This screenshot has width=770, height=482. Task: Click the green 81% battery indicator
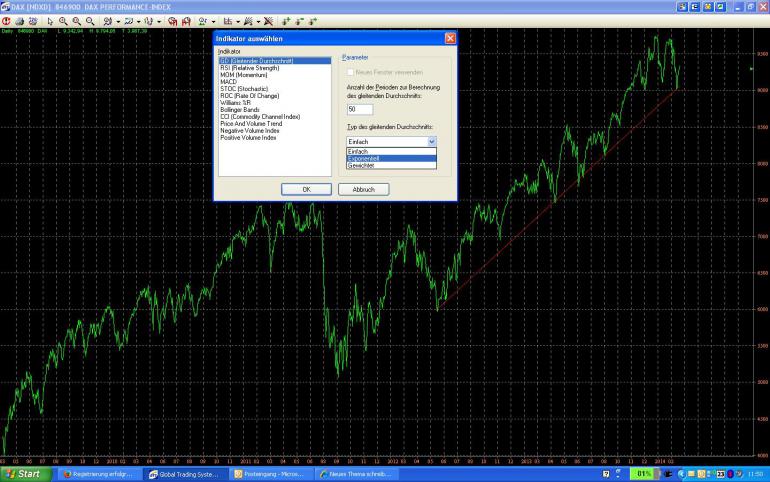(643, 474)
